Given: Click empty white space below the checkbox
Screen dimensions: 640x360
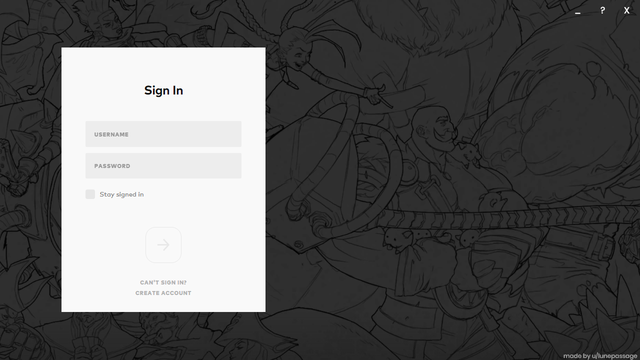Looking at the screenshot, I should (x=163, y=212).
